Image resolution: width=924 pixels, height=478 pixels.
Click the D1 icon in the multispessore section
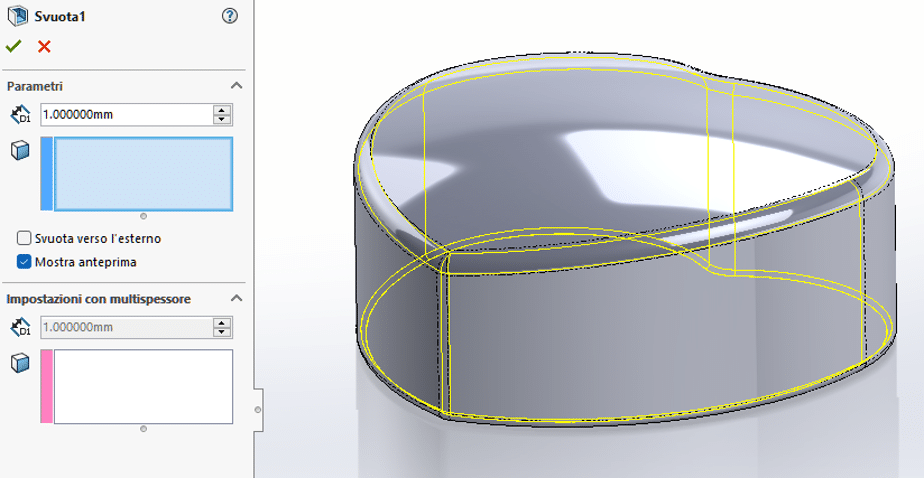pos(19,327)
